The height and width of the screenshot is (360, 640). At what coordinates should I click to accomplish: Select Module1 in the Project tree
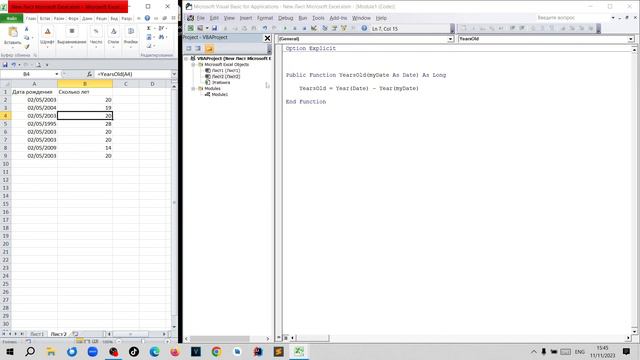pos(220,94)
